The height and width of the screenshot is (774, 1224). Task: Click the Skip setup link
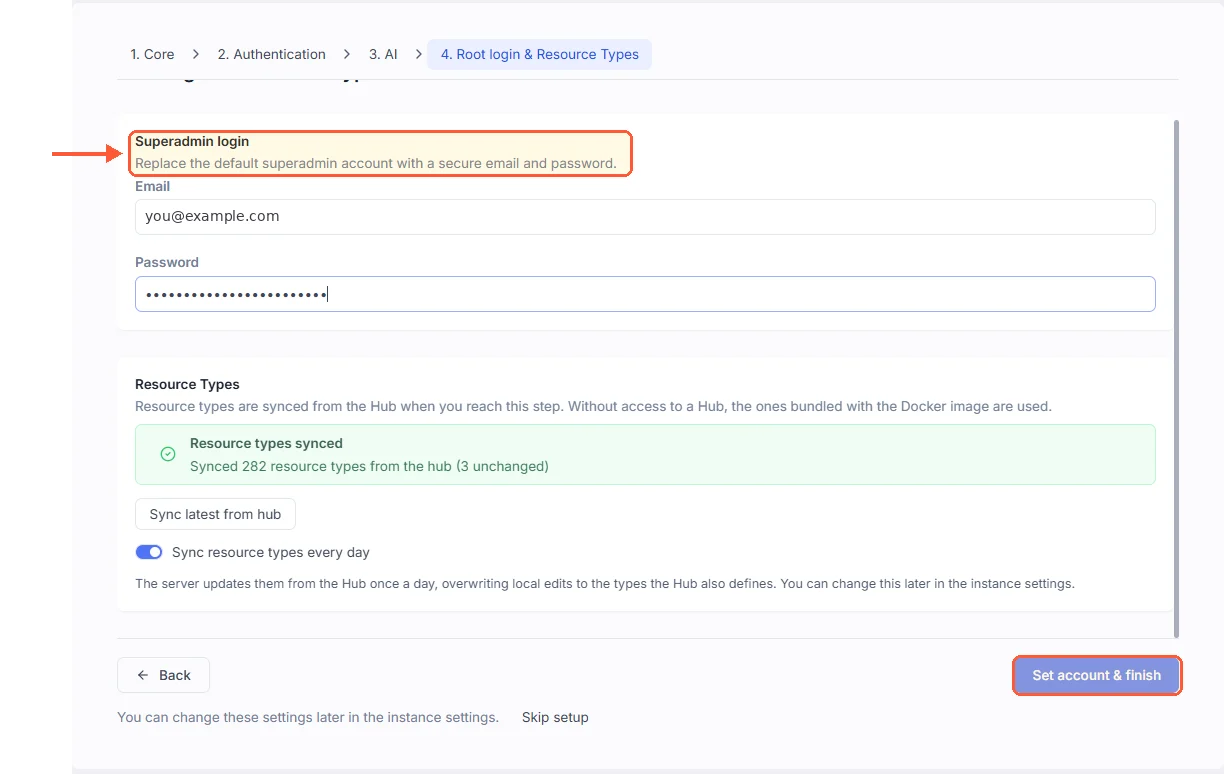coord(555,717)
